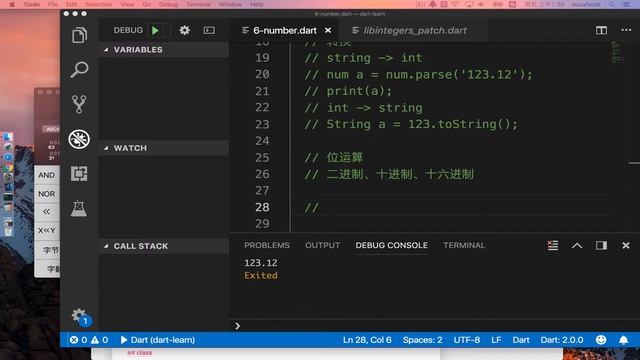Click the Ln 28, Col 6 cursor position
The image size is (640, 360).
tap(367, 340)
